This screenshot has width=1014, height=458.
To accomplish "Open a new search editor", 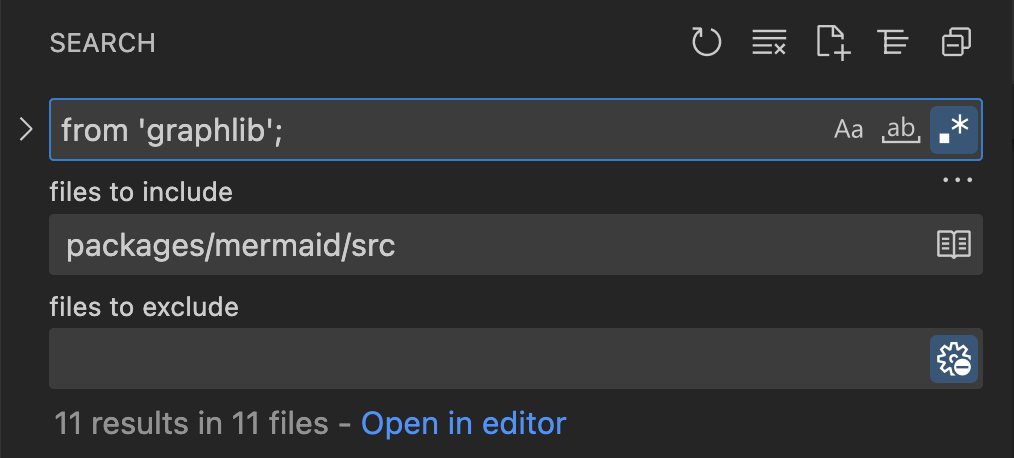I will click(832, 43).
